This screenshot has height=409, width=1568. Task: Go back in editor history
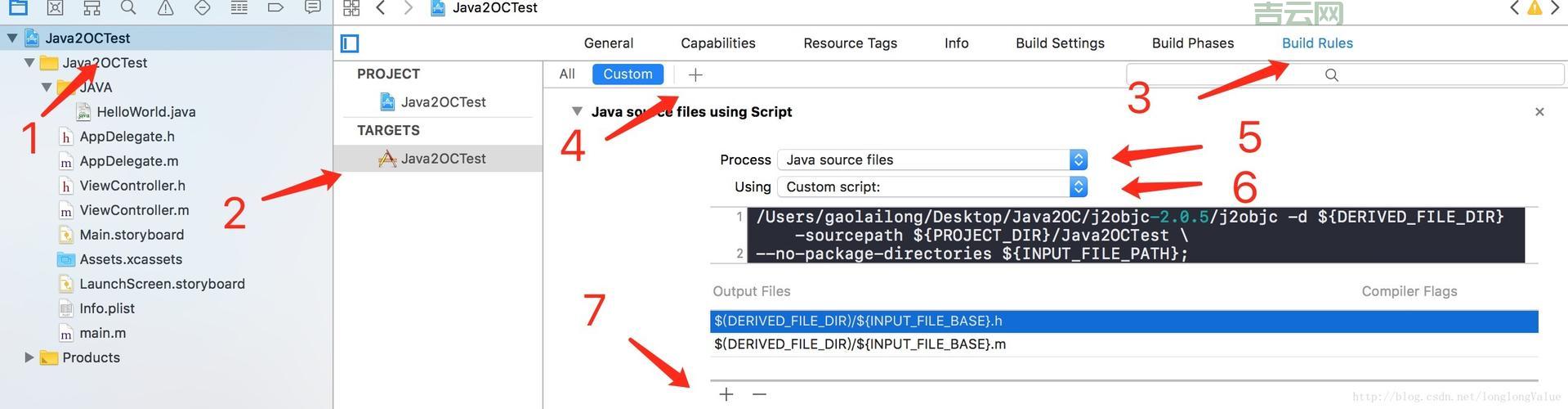pos(381,8)
